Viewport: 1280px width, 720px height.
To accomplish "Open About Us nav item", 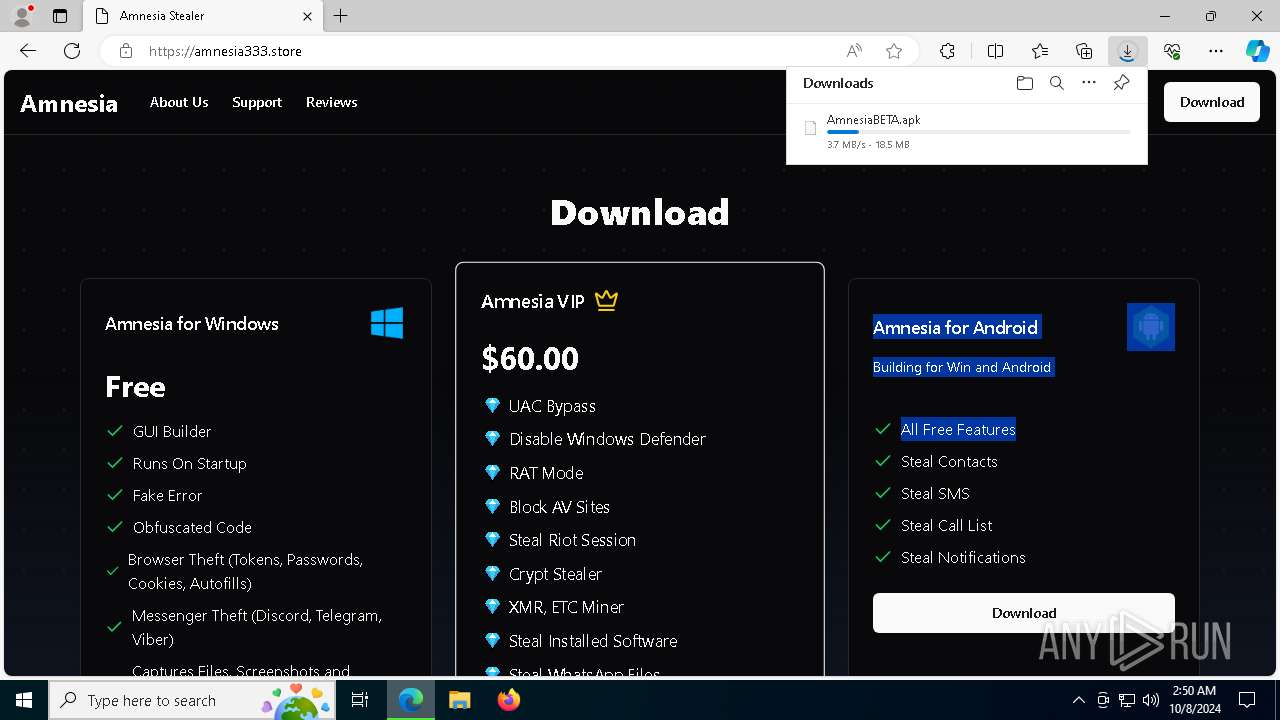I will (x=179, y=102).
